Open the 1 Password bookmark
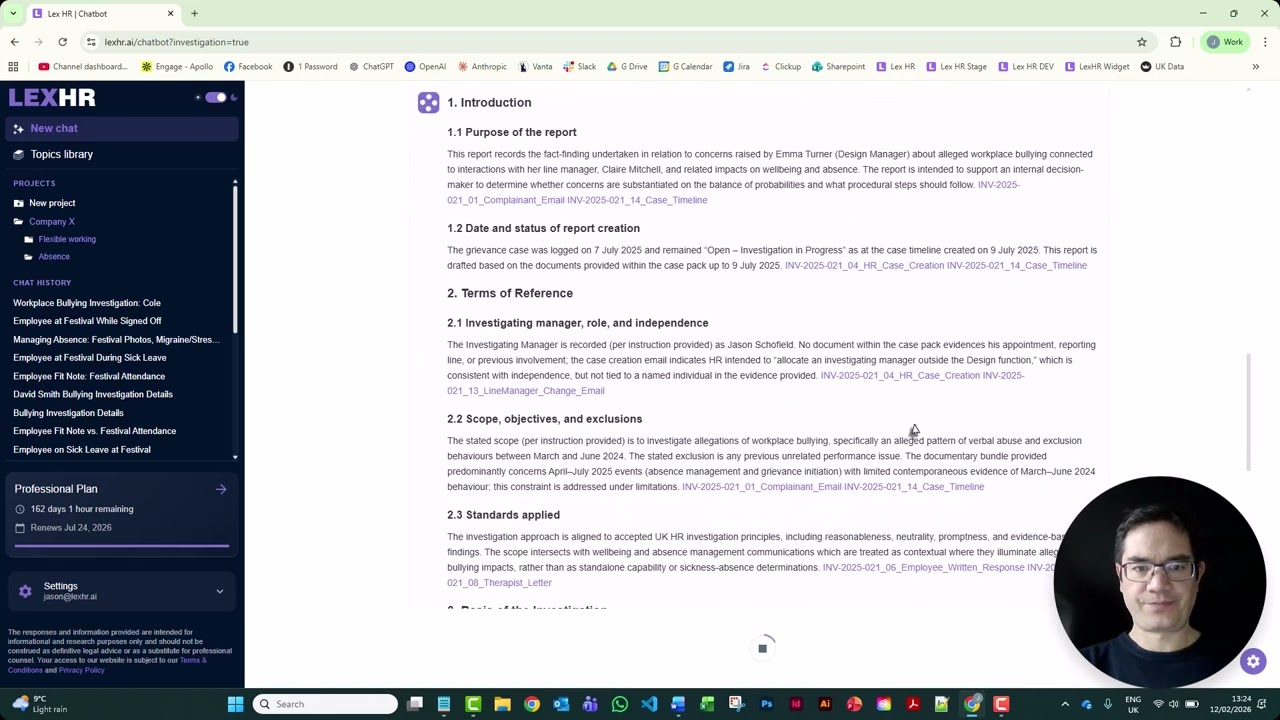 point(310,67)
